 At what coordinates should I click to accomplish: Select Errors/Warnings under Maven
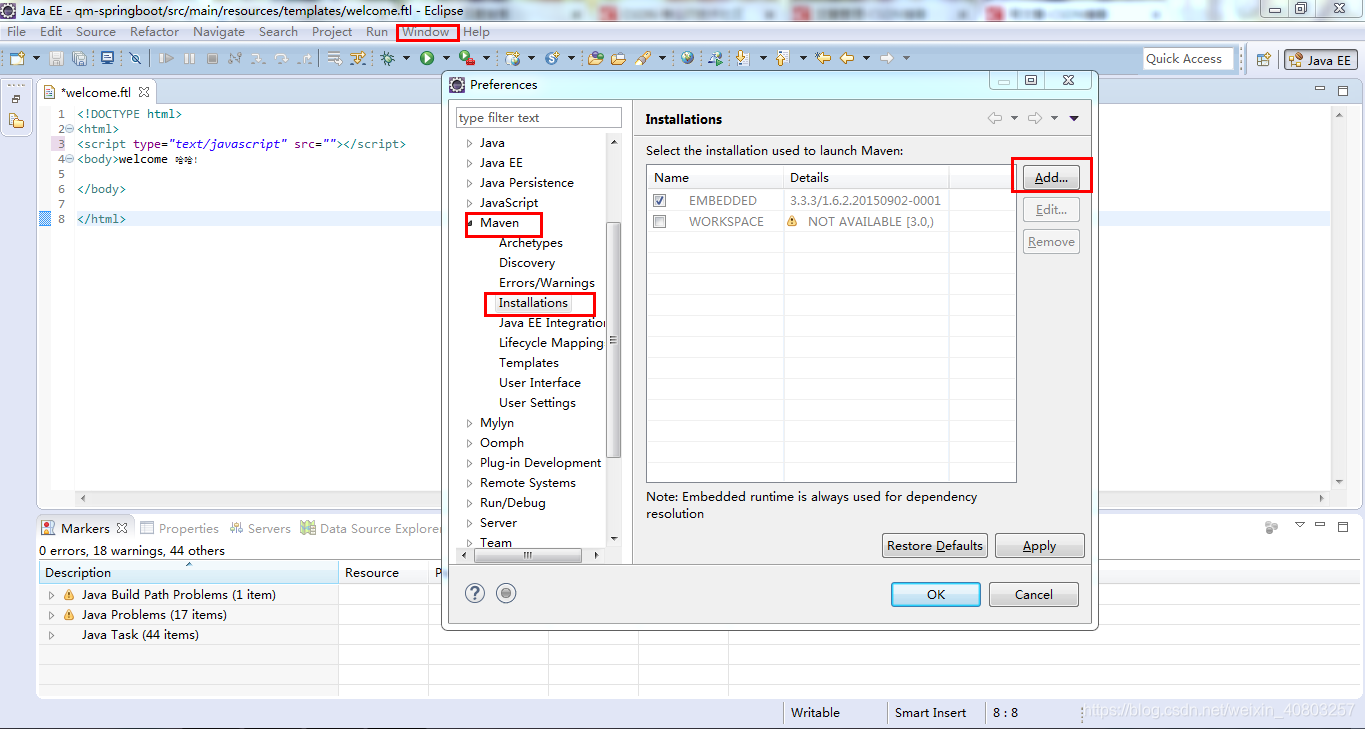tap(547, 283)
